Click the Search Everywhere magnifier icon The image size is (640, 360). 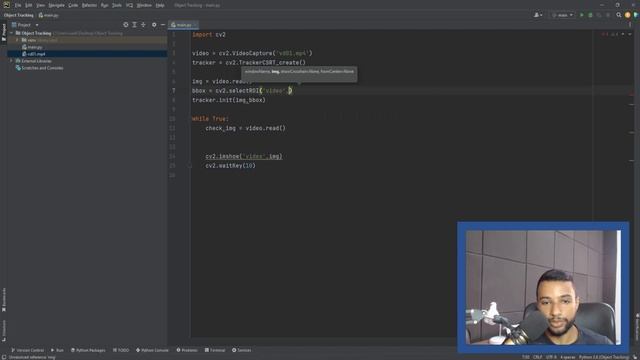619,15
